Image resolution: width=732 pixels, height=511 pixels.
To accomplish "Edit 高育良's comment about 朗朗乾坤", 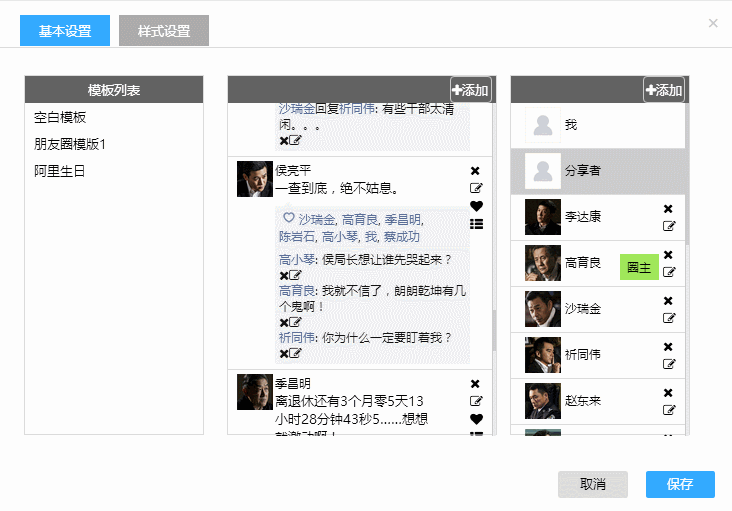I will 295,322.
